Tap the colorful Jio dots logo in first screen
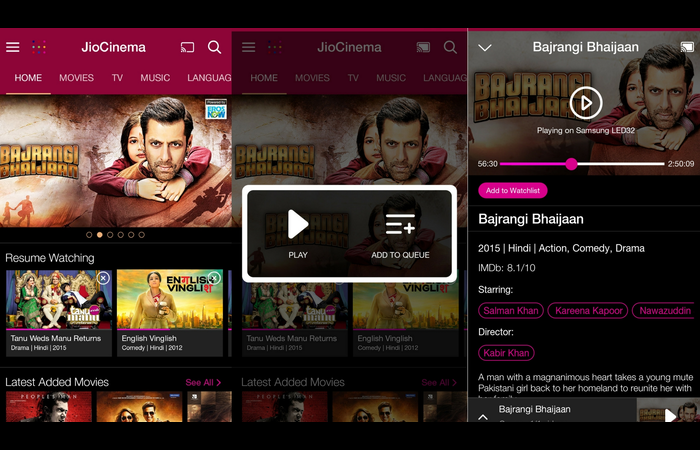 pyautogui.click(x=39, y=47)
